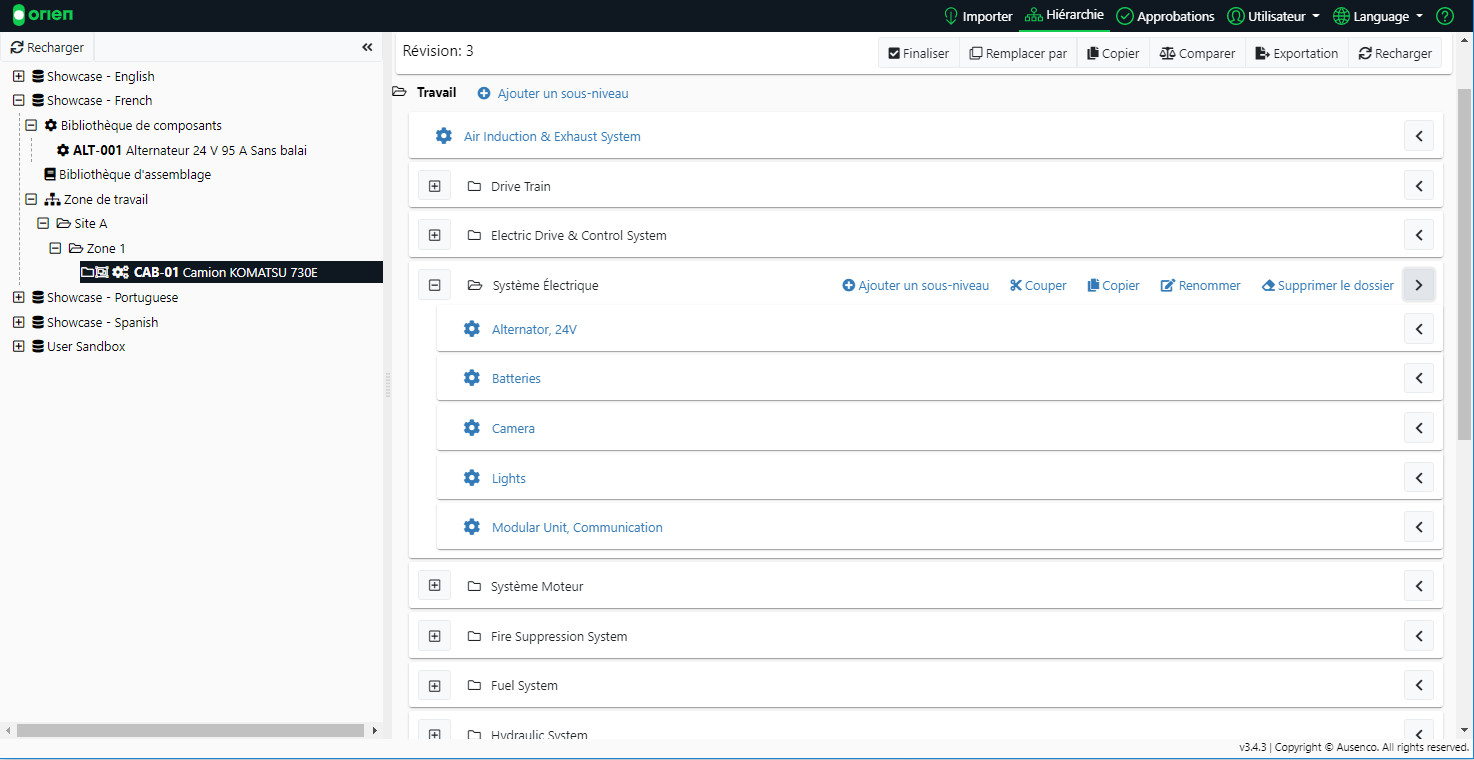Collapse the Système Électrique folder
This screenshot has height=760, width=1474.
(434, 286)
